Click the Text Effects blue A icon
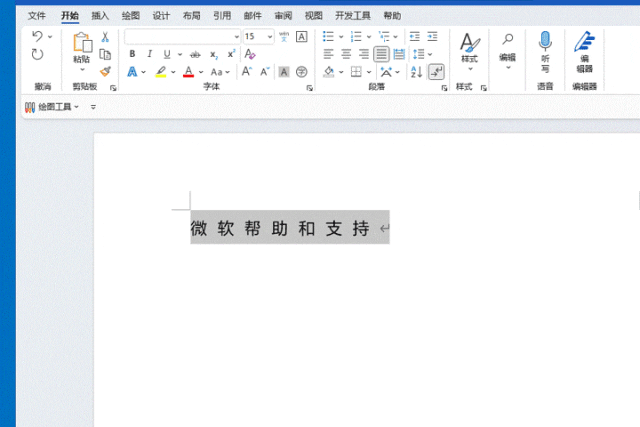This screenshot has height=427, width=640. 132,72
